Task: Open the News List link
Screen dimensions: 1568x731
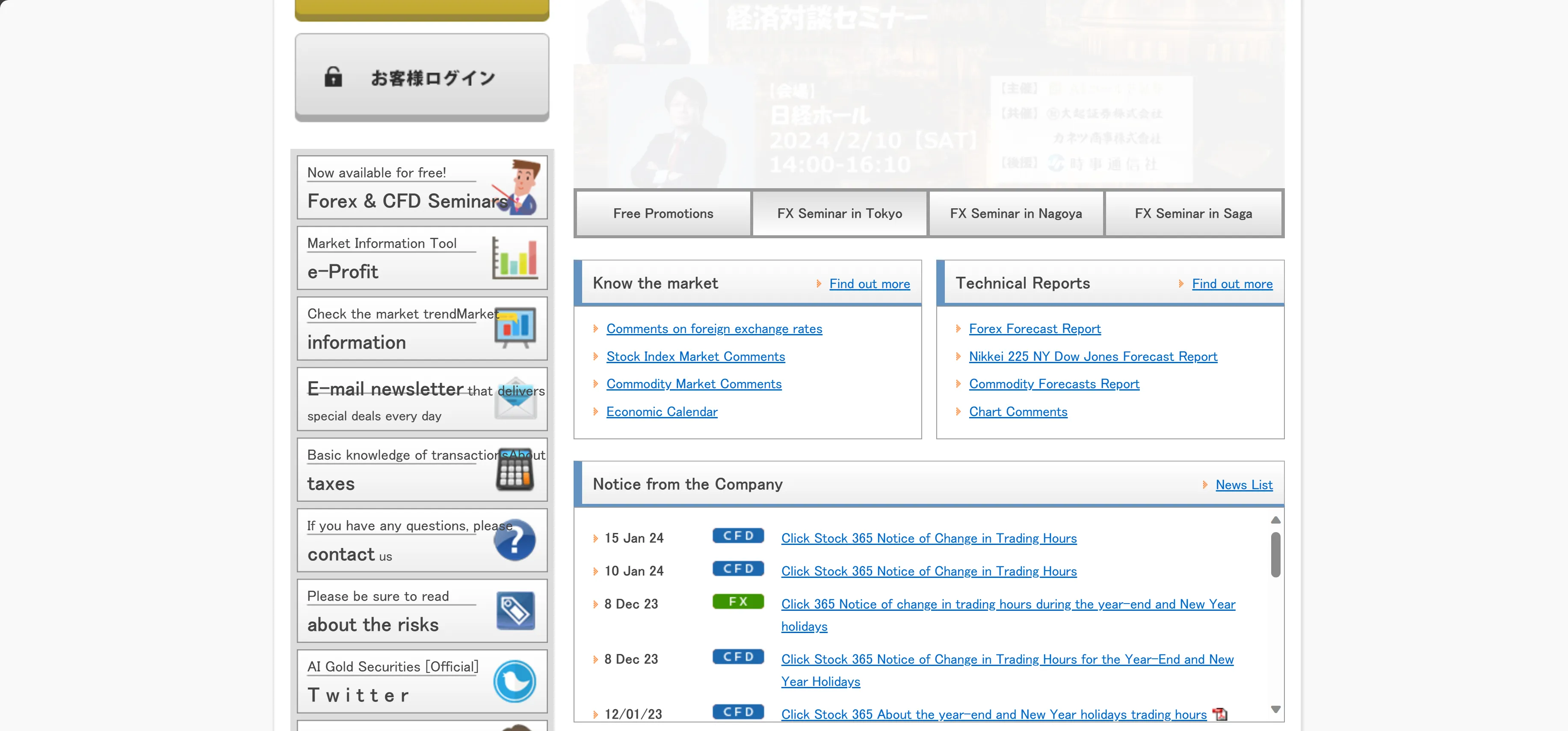Action: [1243, 485]
